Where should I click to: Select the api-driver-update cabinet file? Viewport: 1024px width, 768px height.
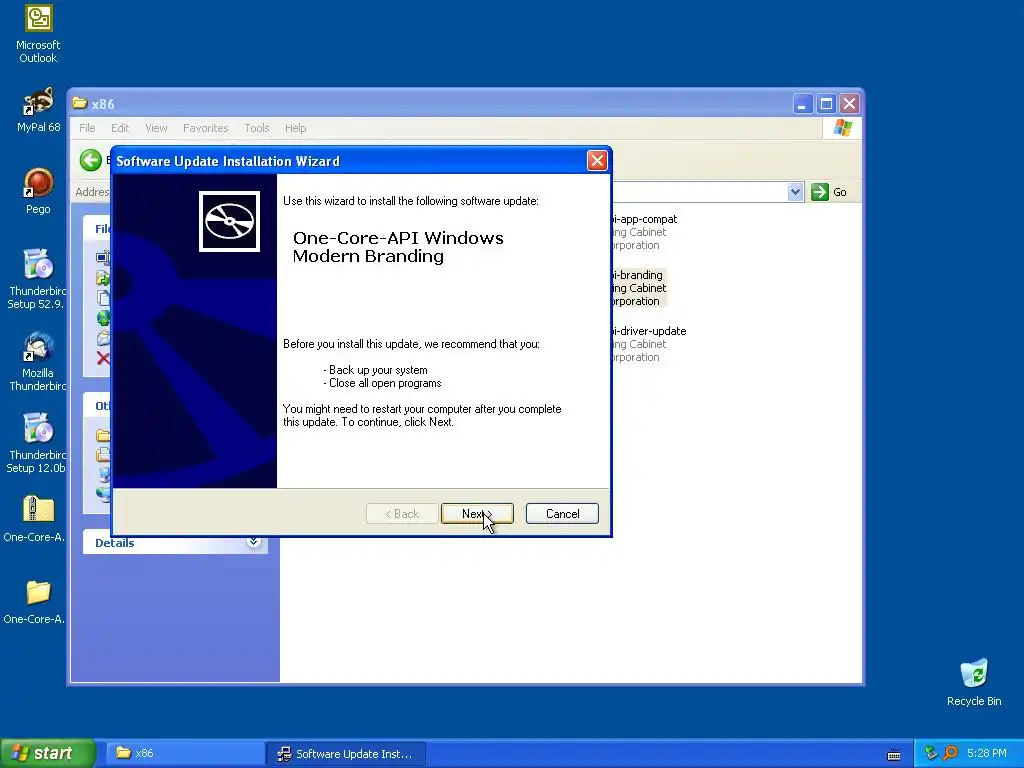point(648,344)
